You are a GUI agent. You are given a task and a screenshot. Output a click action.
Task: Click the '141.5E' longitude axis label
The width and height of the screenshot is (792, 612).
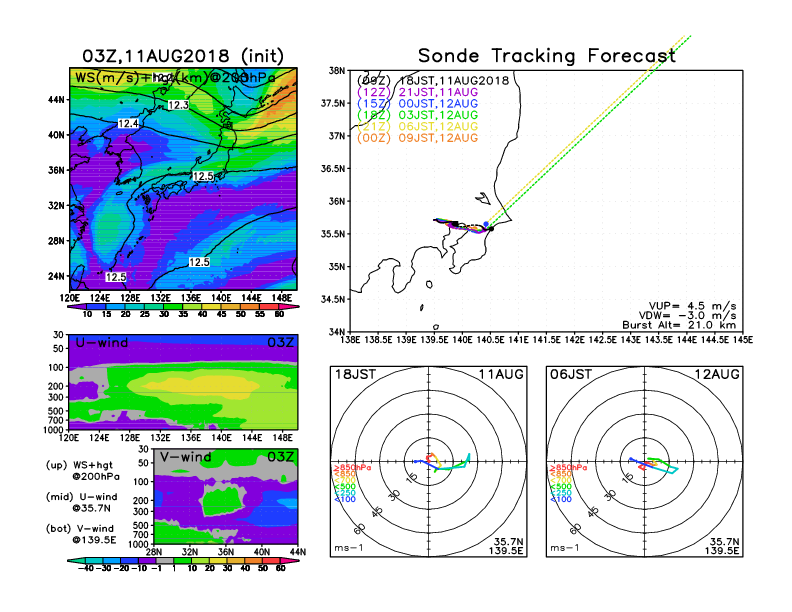pyautogui.click(x=546, y=340)
